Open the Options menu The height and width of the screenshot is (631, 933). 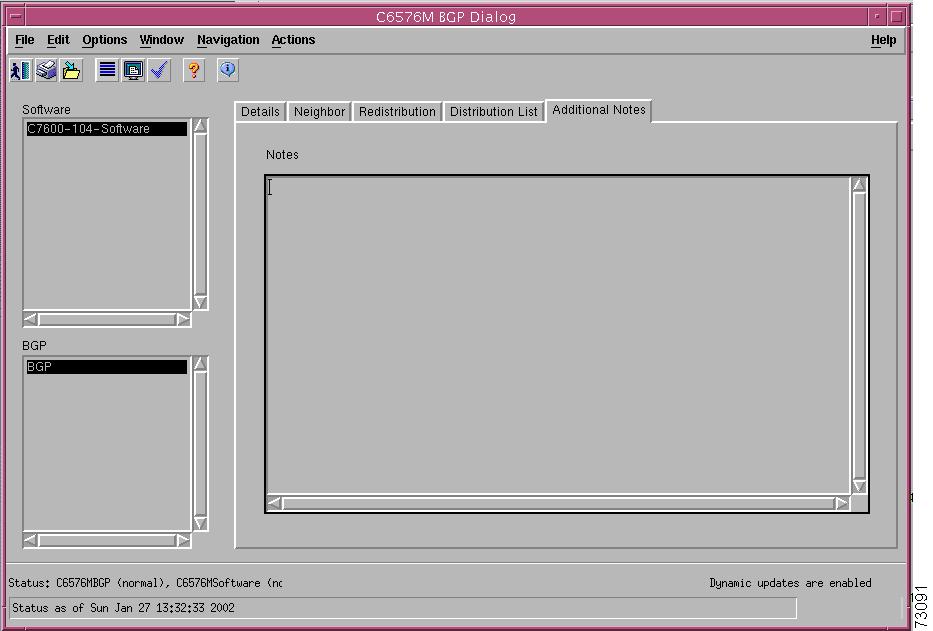coord(105,40)
